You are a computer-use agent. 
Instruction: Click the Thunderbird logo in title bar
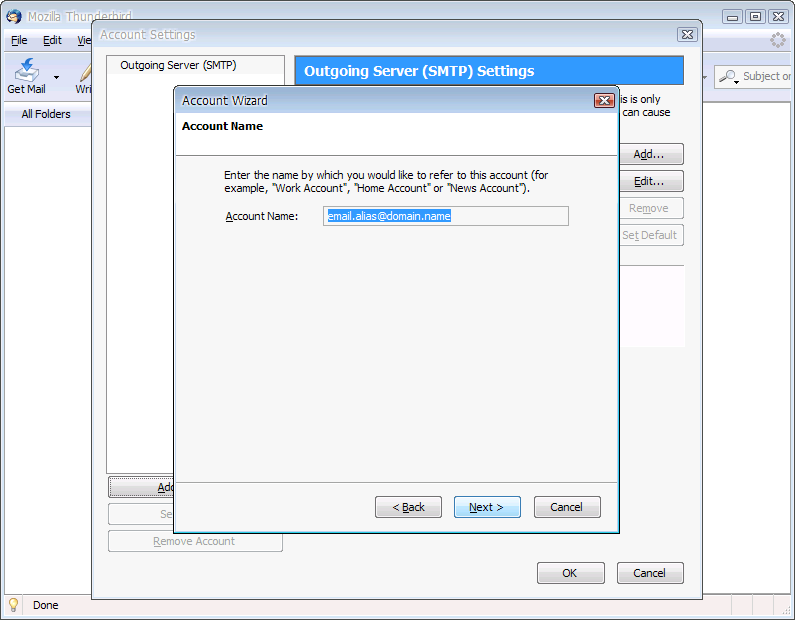tap(14, 16)
